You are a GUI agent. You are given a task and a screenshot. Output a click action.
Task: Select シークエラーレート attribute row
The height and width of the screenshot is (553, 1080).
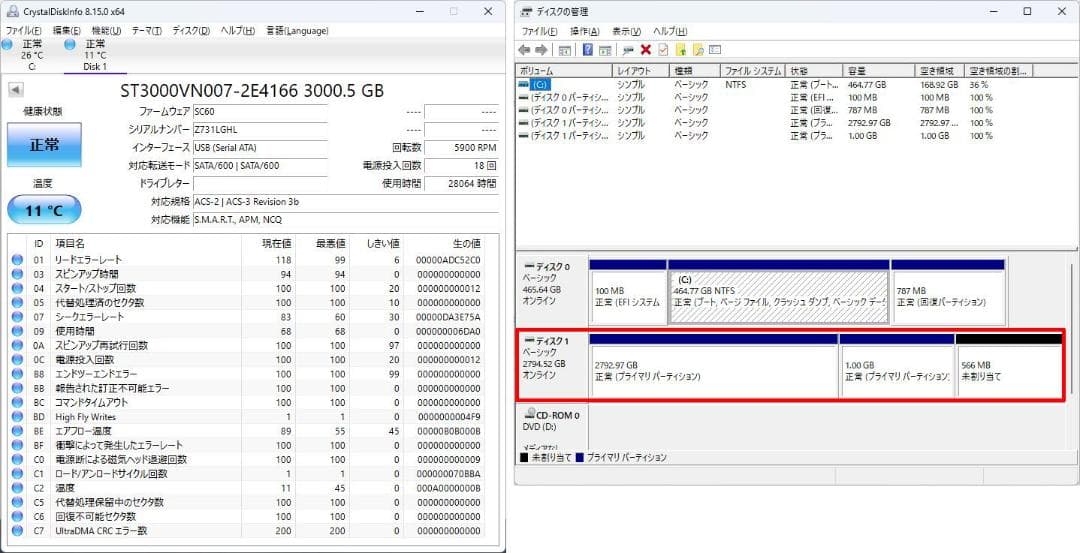247,317
